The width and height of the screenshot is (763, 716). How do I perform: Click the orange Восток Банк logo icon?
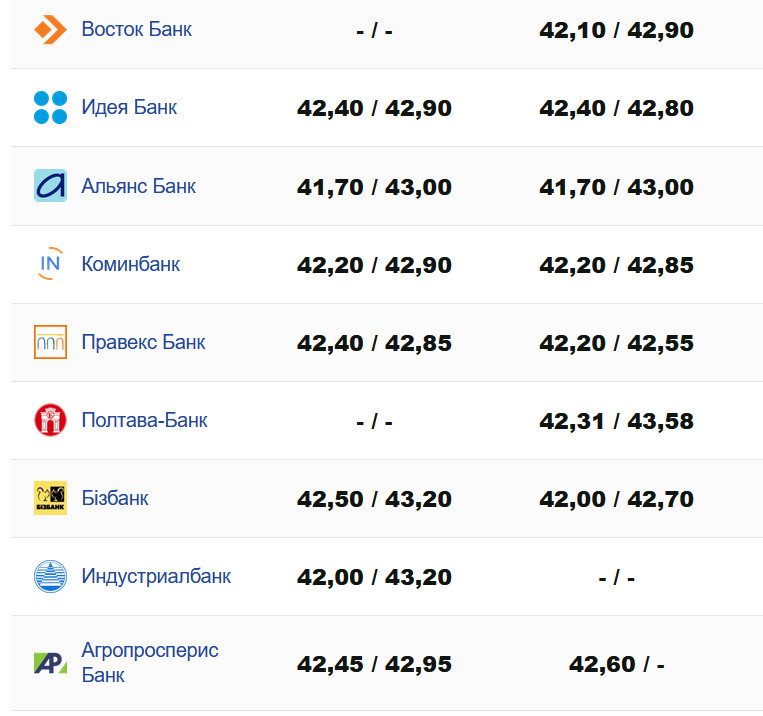(50, 30)
